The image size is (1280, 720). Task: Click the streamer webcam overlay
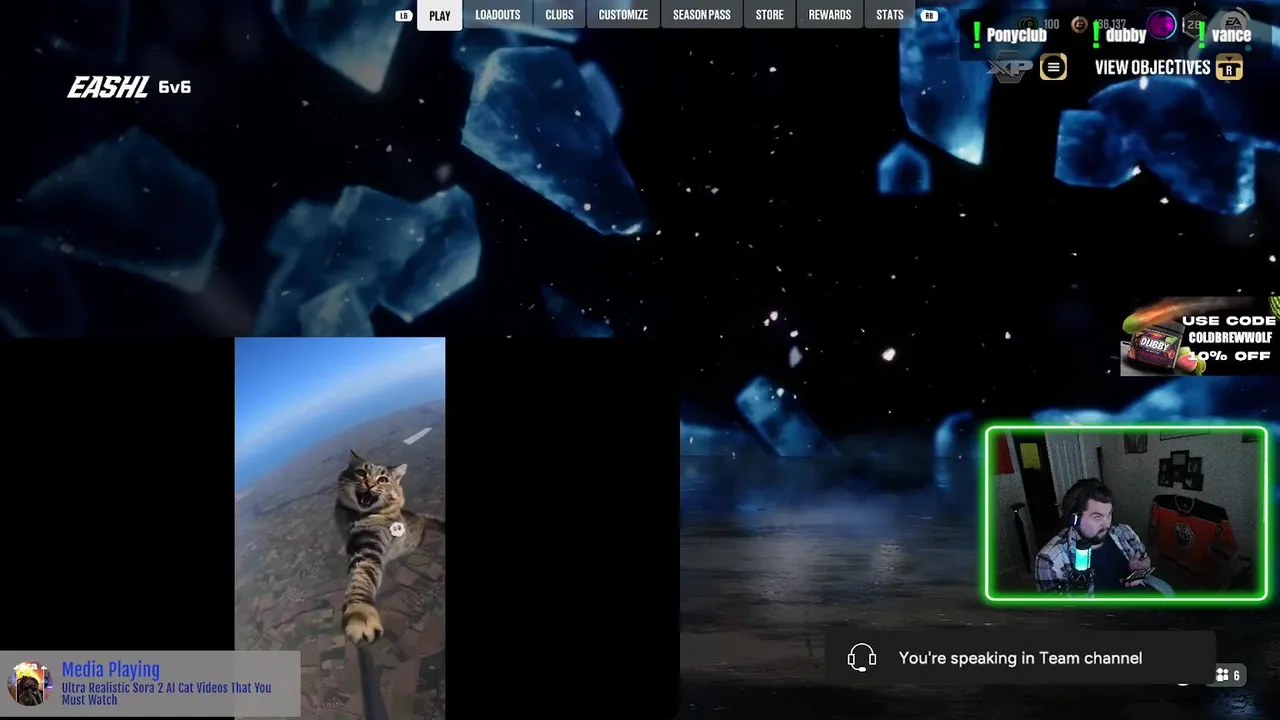point(1126,514)
